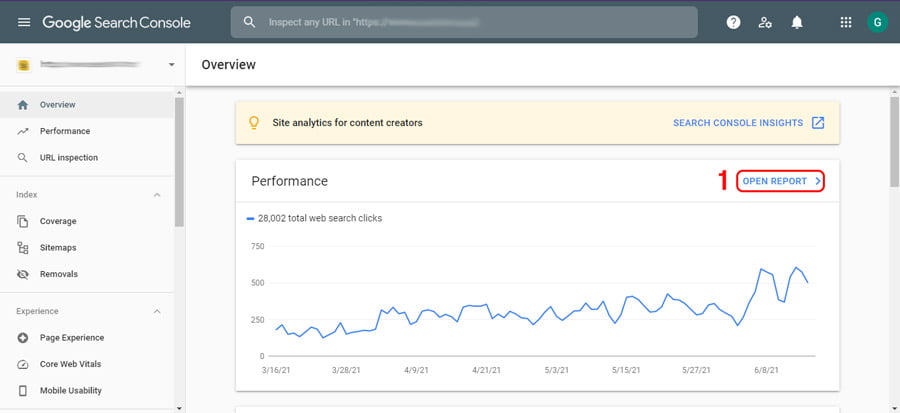Click the Sitemaps tree icon

click(22, 248)
